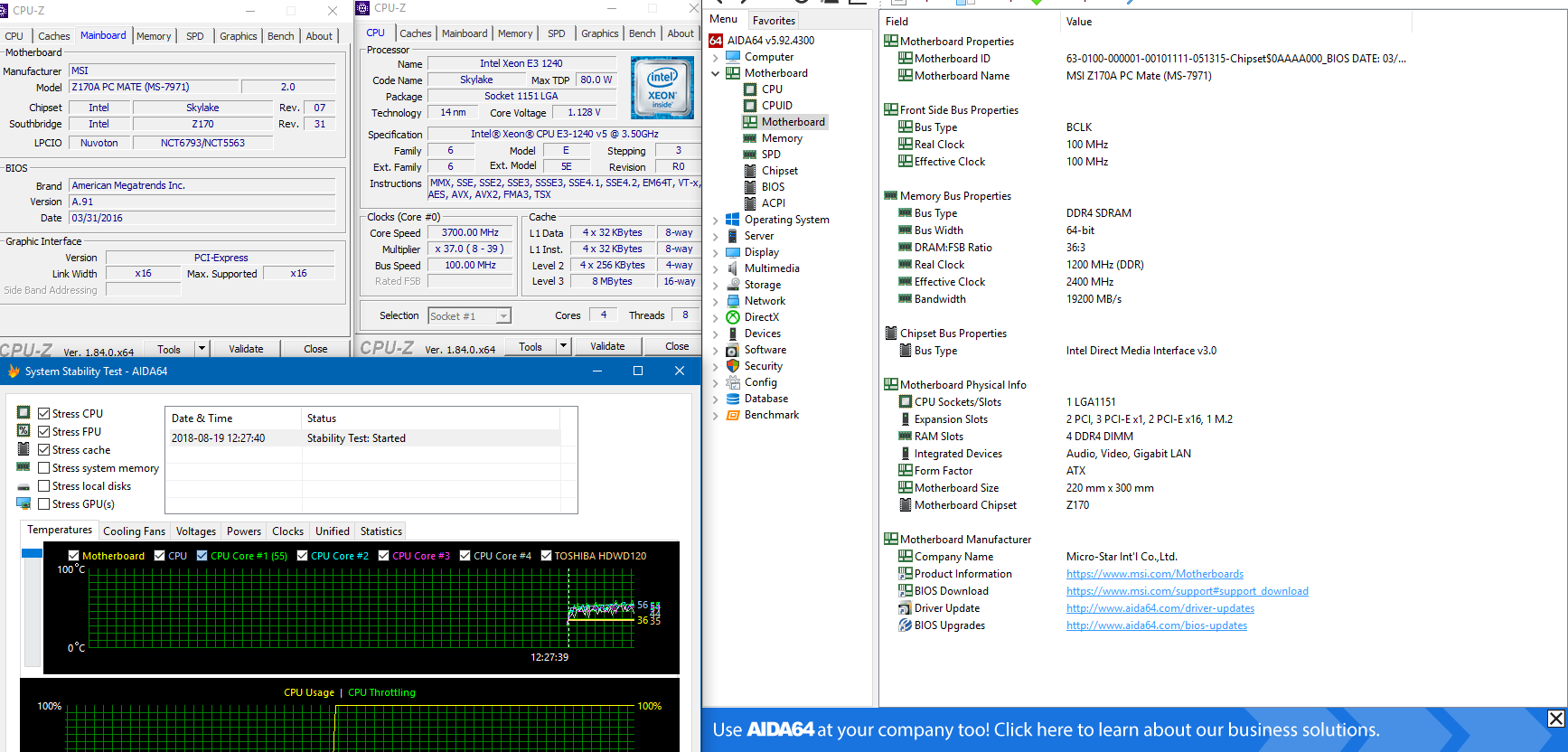Switch to Cooling Fans tab
Viewport: 1568px width, 752px height.
click(134, 531)
